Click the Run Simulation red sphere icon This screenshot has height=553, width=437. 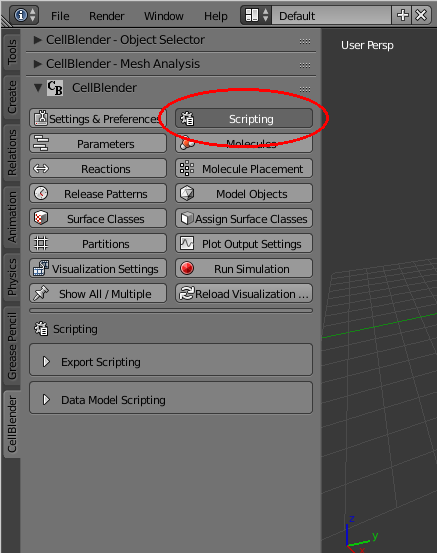point(187,268)
